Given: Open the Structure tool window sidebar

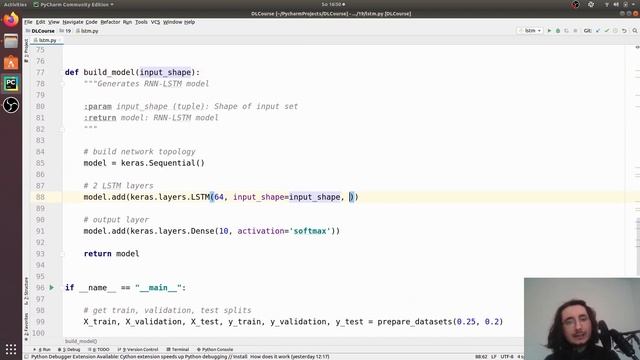Looking at the screenshot, I should tap(26, 291).
